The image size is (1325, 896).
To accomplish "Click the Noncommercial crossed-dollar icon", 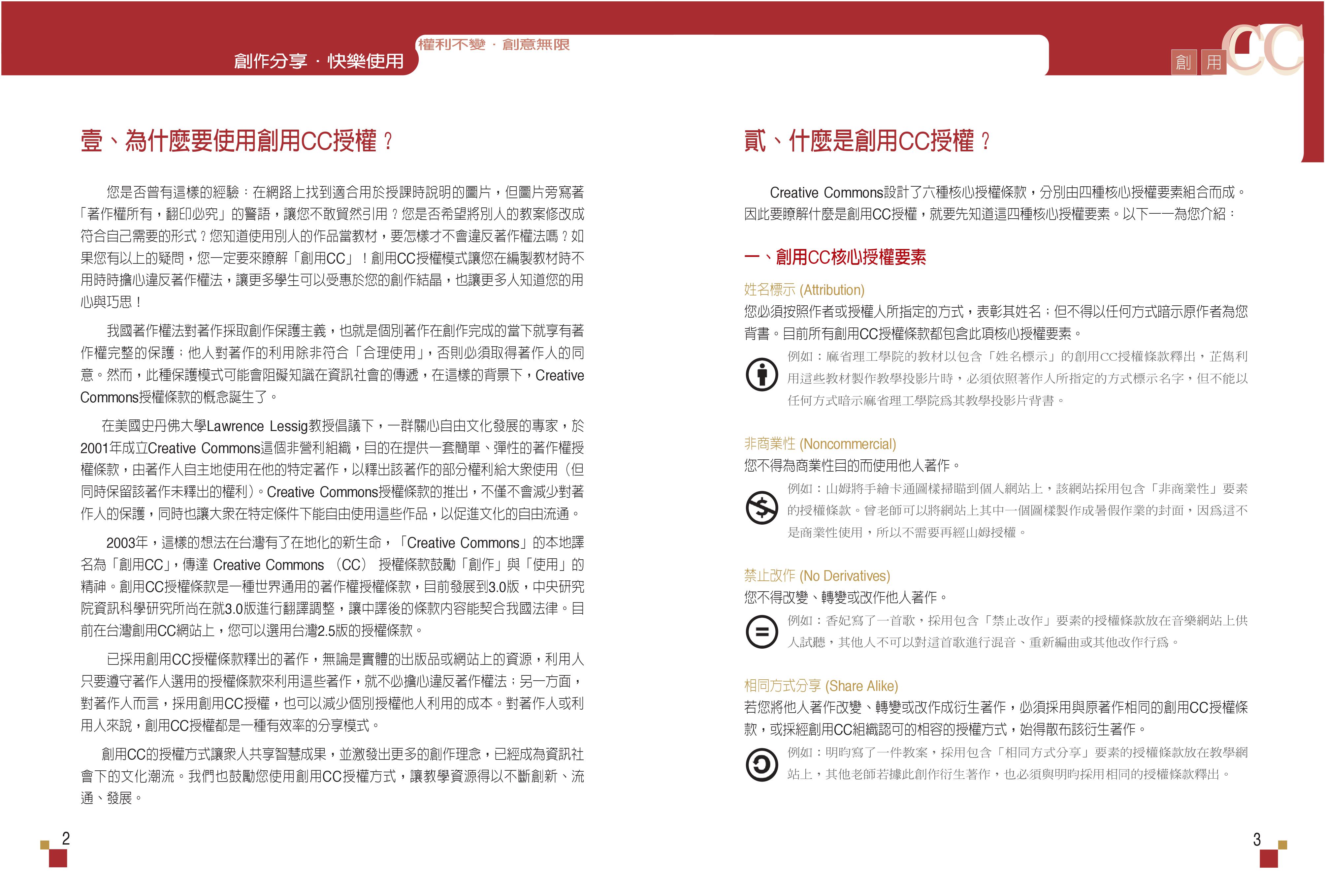I will pos(761,507).
